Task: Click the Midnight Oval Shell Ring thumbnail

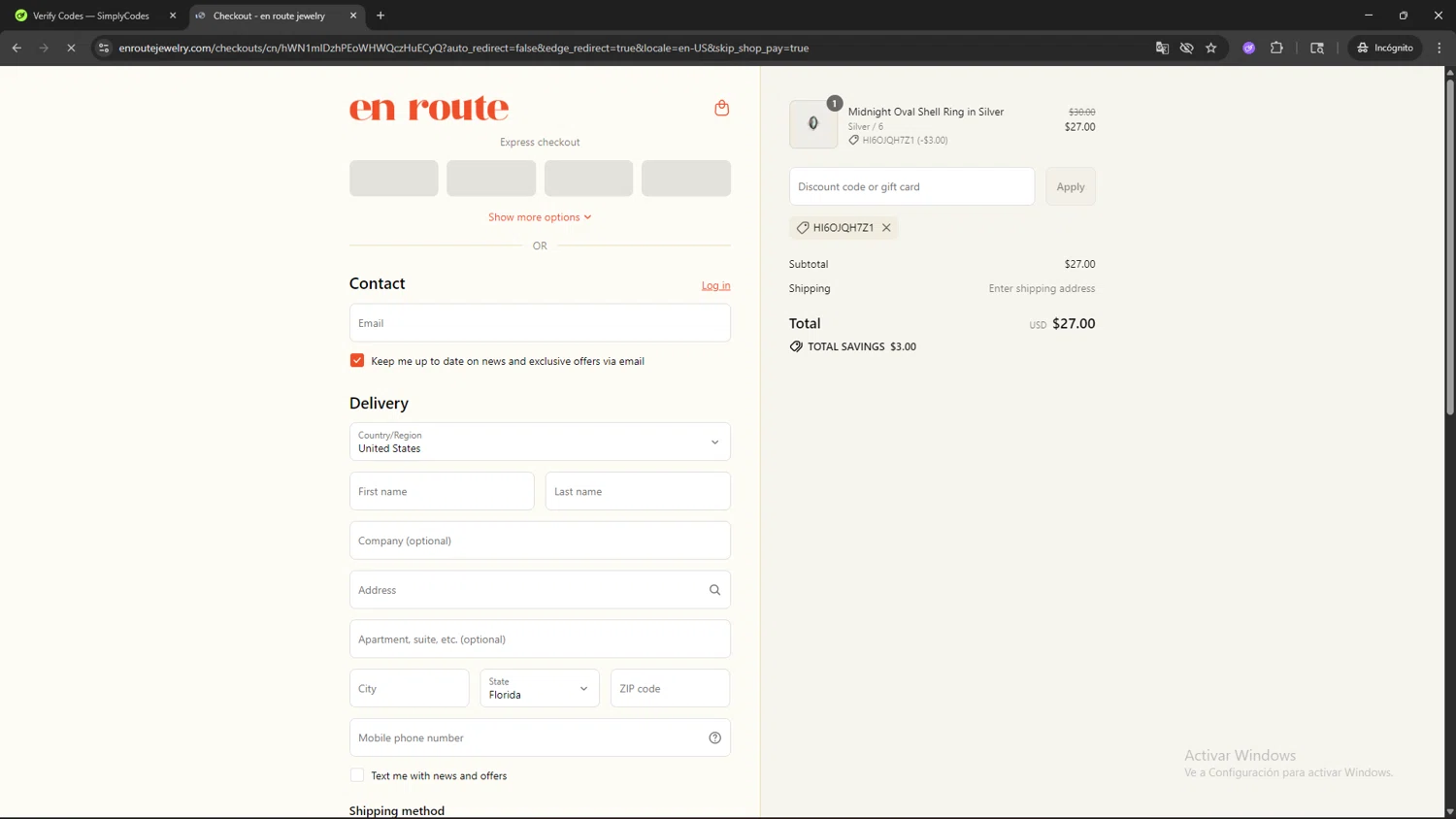Action: point(813,124)
